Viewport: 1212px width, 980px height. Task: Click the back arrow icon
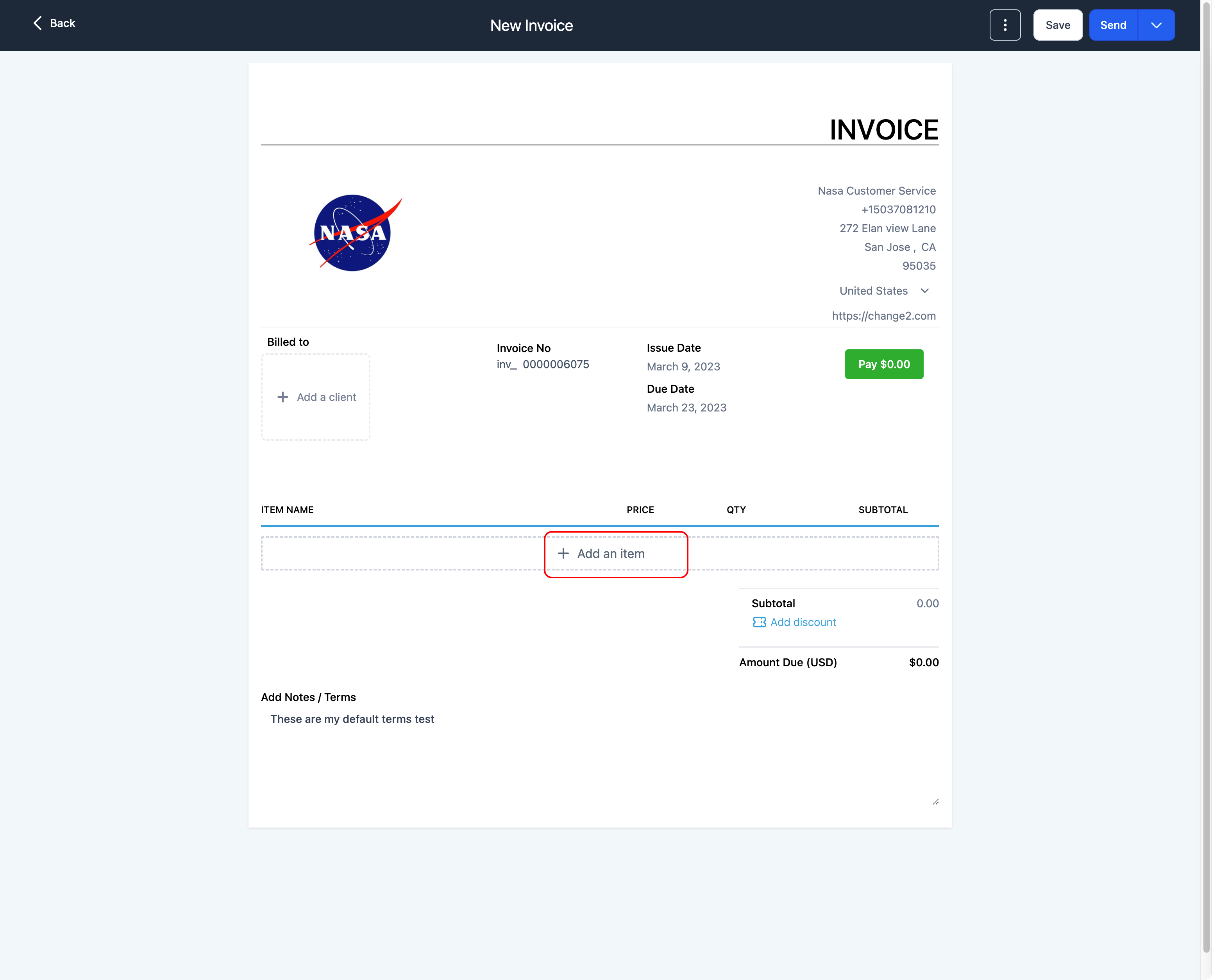[x=37, y=23]
